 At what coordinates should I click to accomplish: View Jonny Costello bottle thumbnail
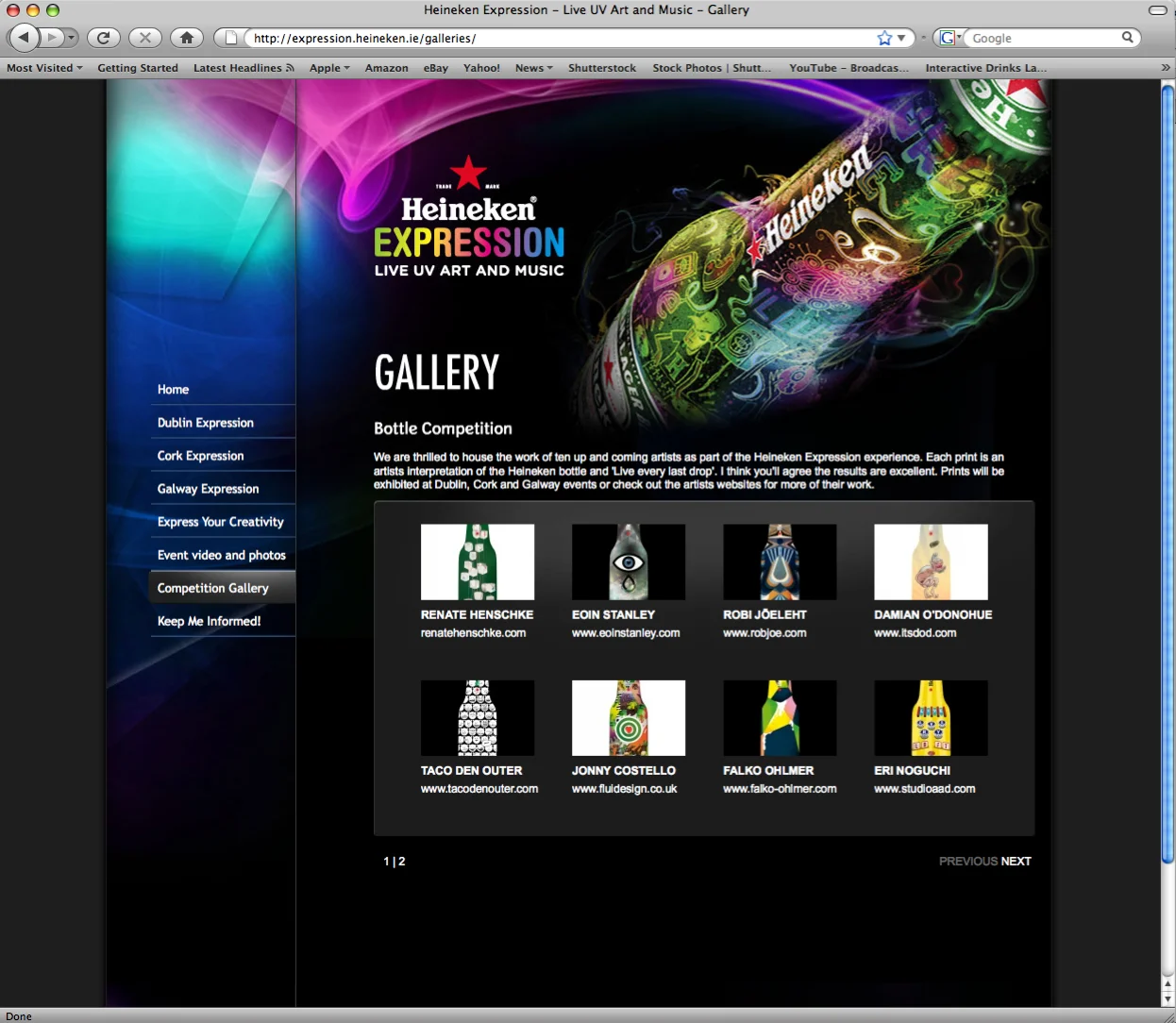(629, 717)
